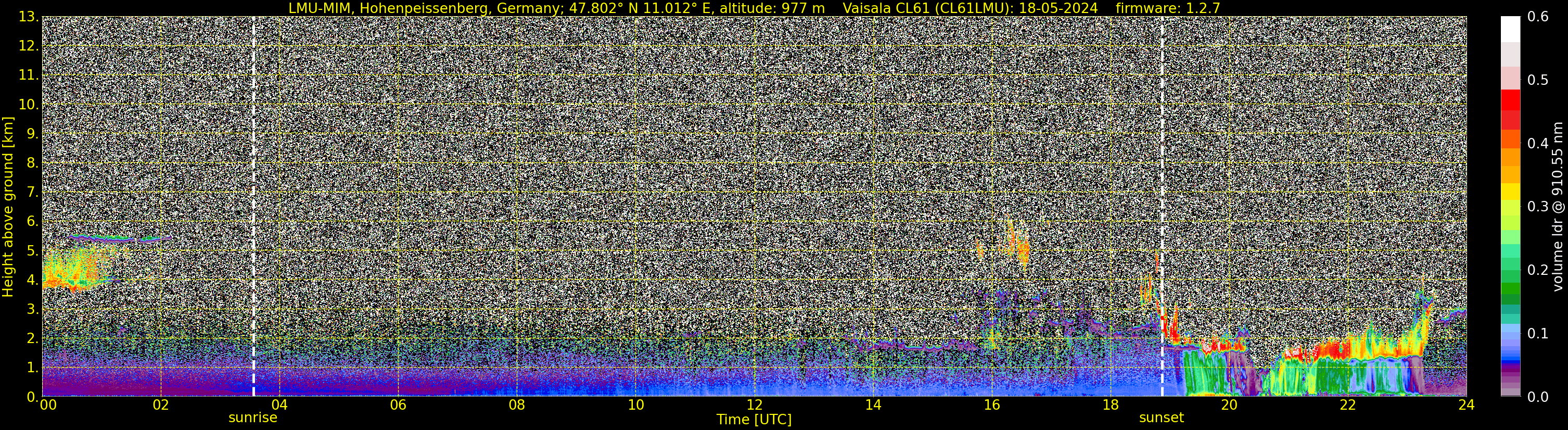
Task: Click the y-axis tick label '7.'
Action: click(32, 193)
